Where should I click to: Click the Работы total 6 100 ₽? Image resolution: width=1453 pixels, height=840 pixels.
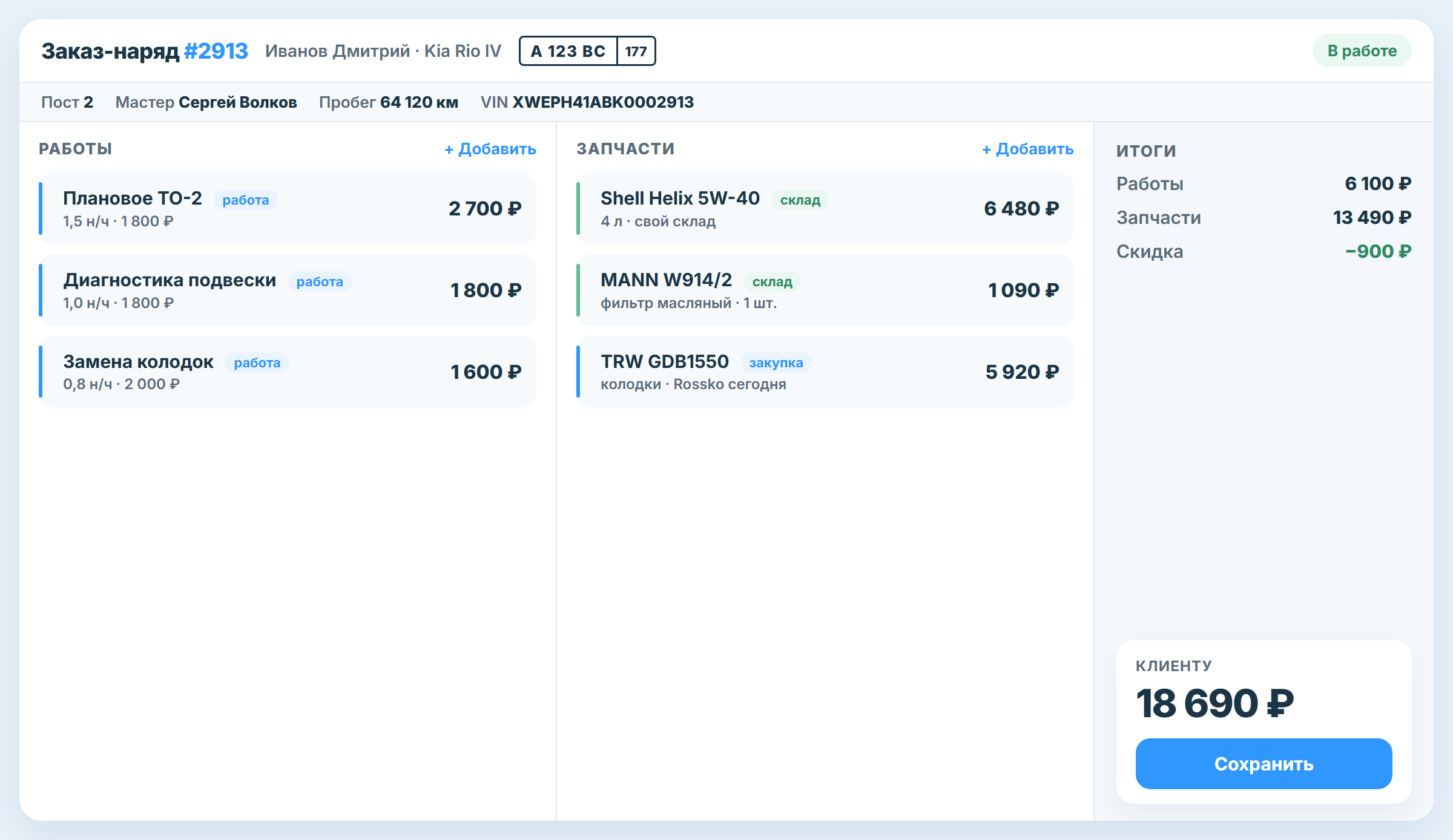tap(1377, 183)
